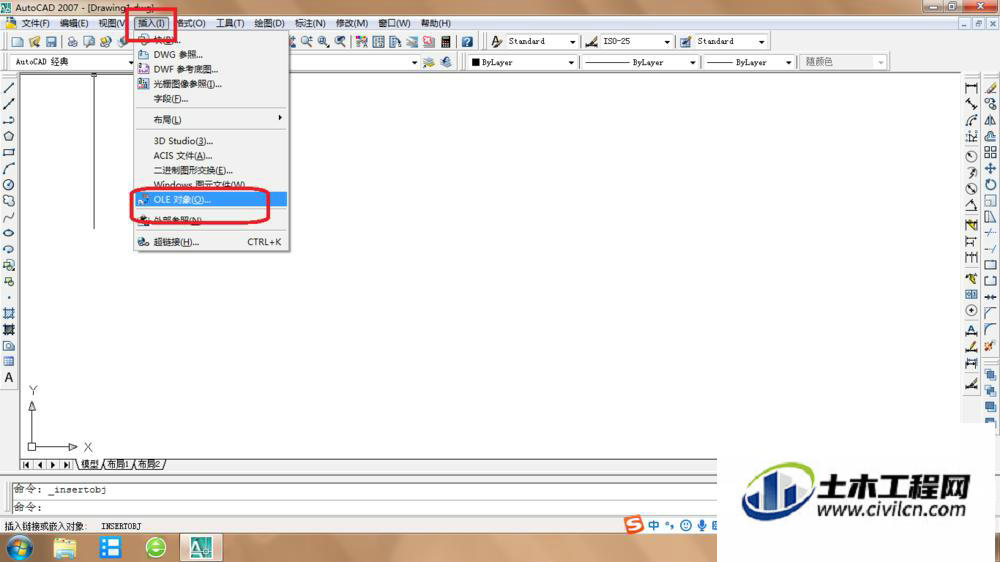Select the Polygon tool

[9, 136]
